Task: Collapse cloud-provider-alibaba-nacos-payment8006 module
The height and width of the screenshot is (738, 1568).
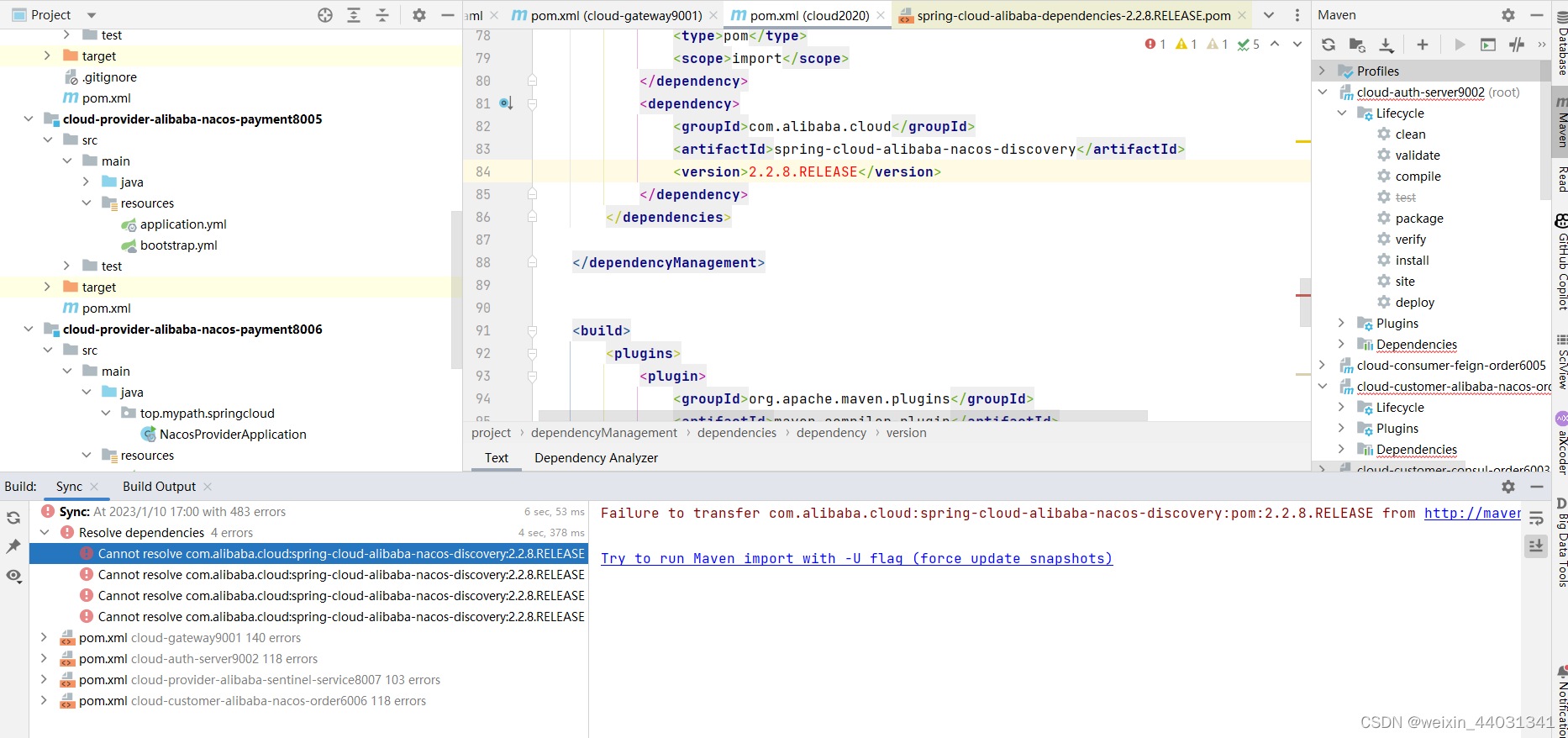Action: coord(29,329)
